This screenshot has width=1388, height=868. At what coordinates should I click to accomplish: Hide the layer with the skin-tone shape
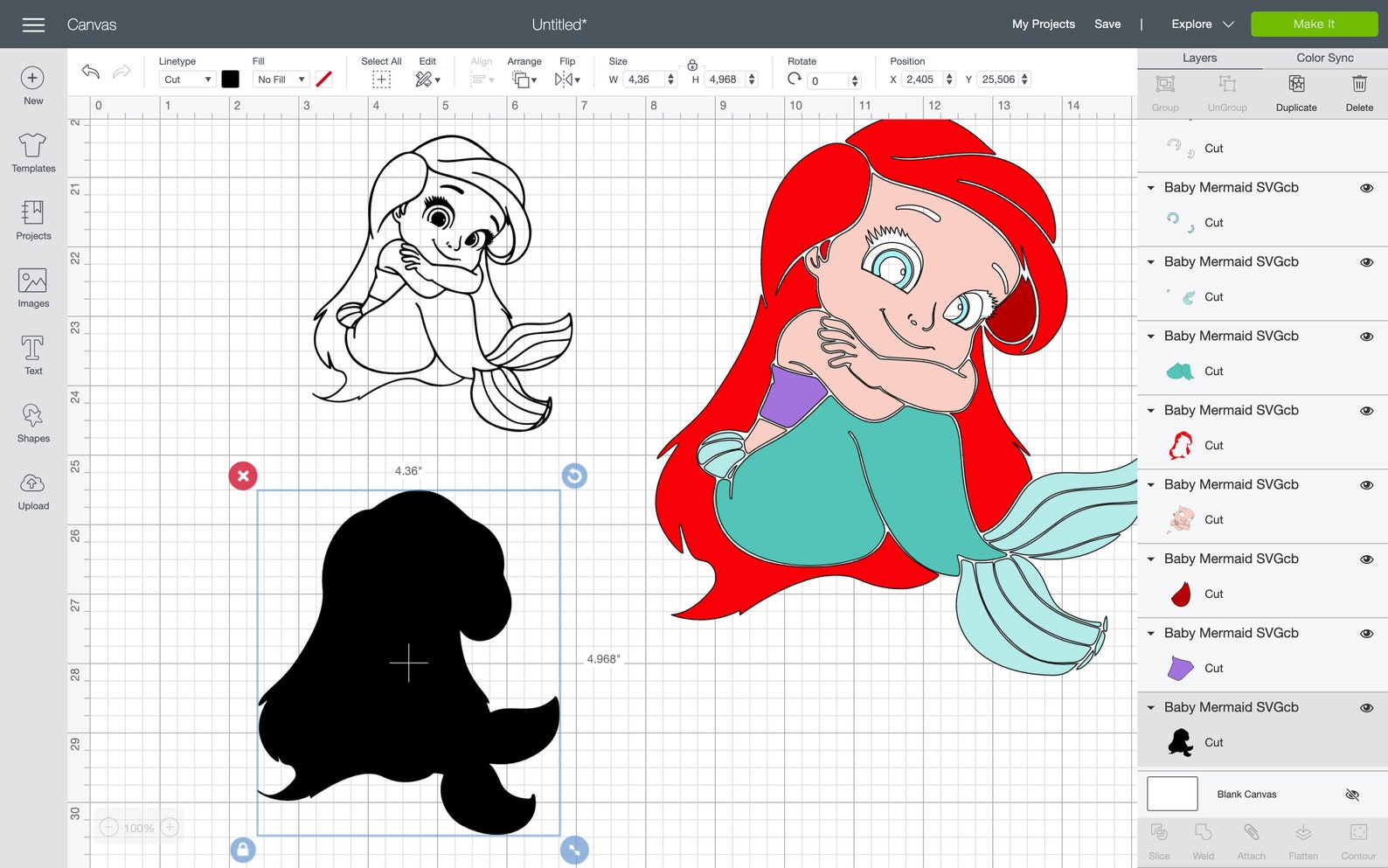point(1367,485)
